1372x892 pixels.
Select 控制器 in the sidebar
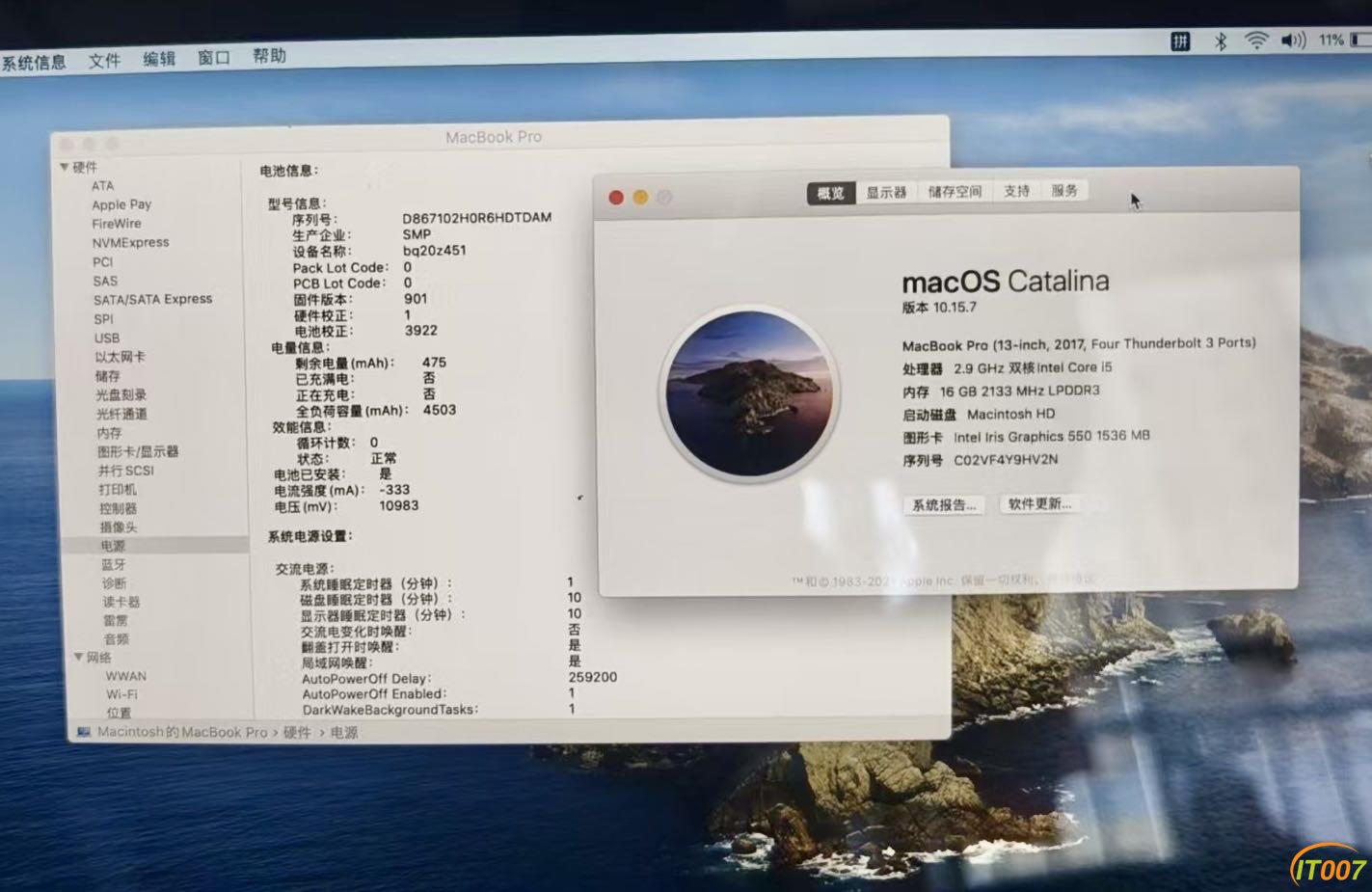118,508
